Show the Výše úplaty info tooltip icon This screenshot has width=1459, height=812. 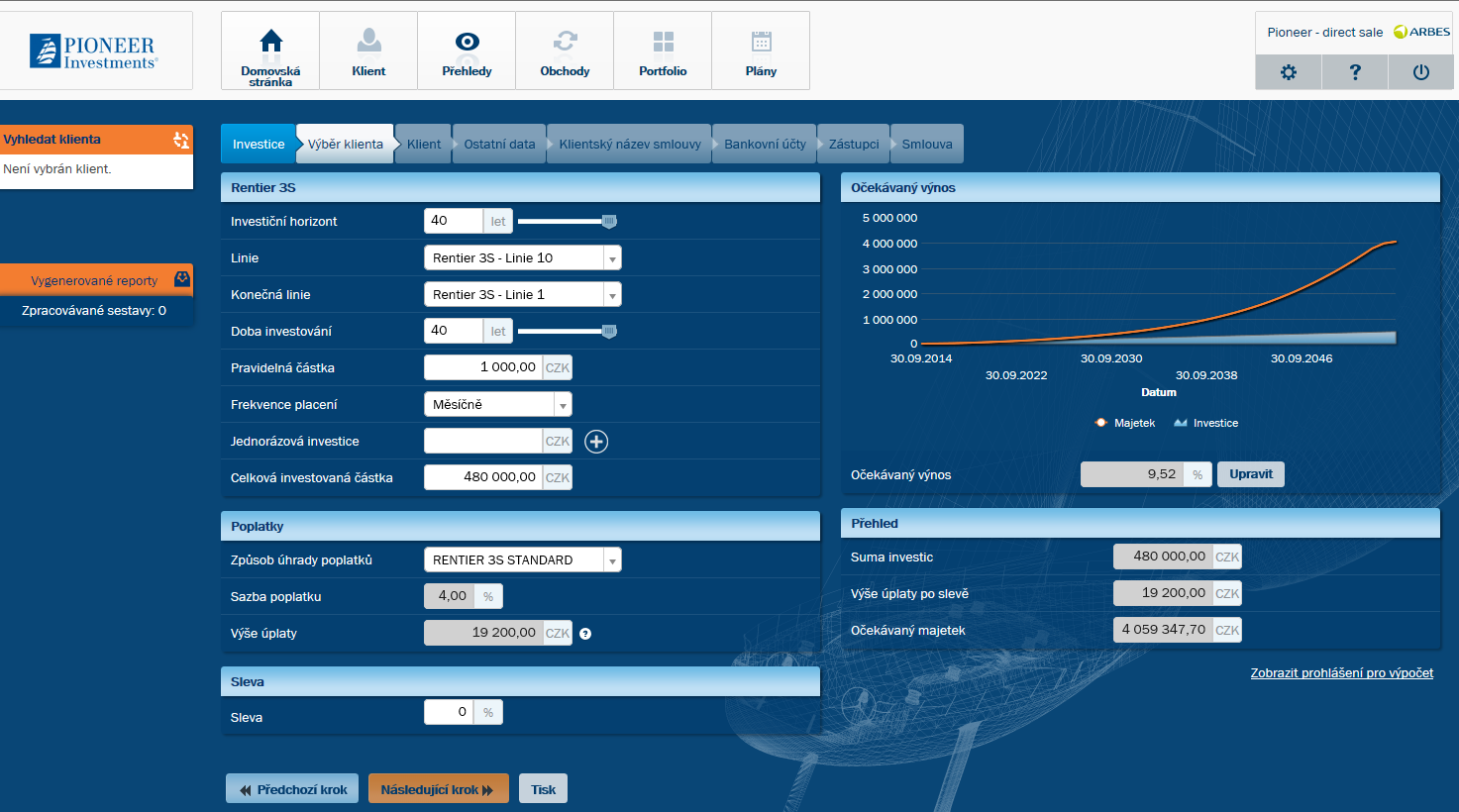pos(585,634)
